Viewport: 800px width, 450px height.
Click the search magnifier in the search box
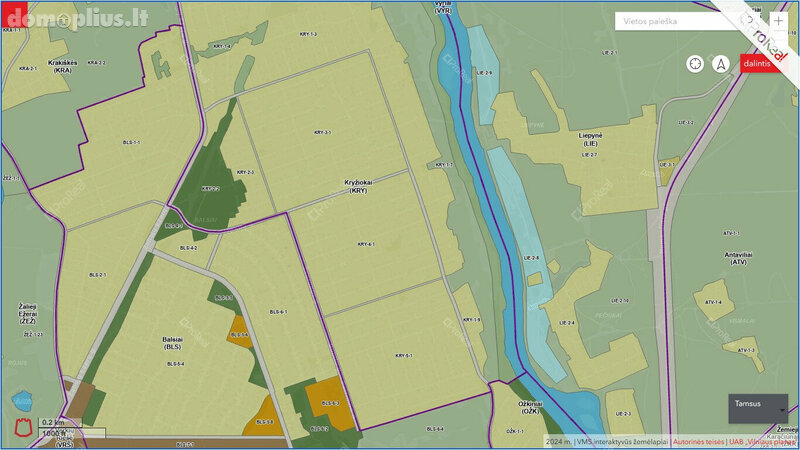tap(748, 20)
